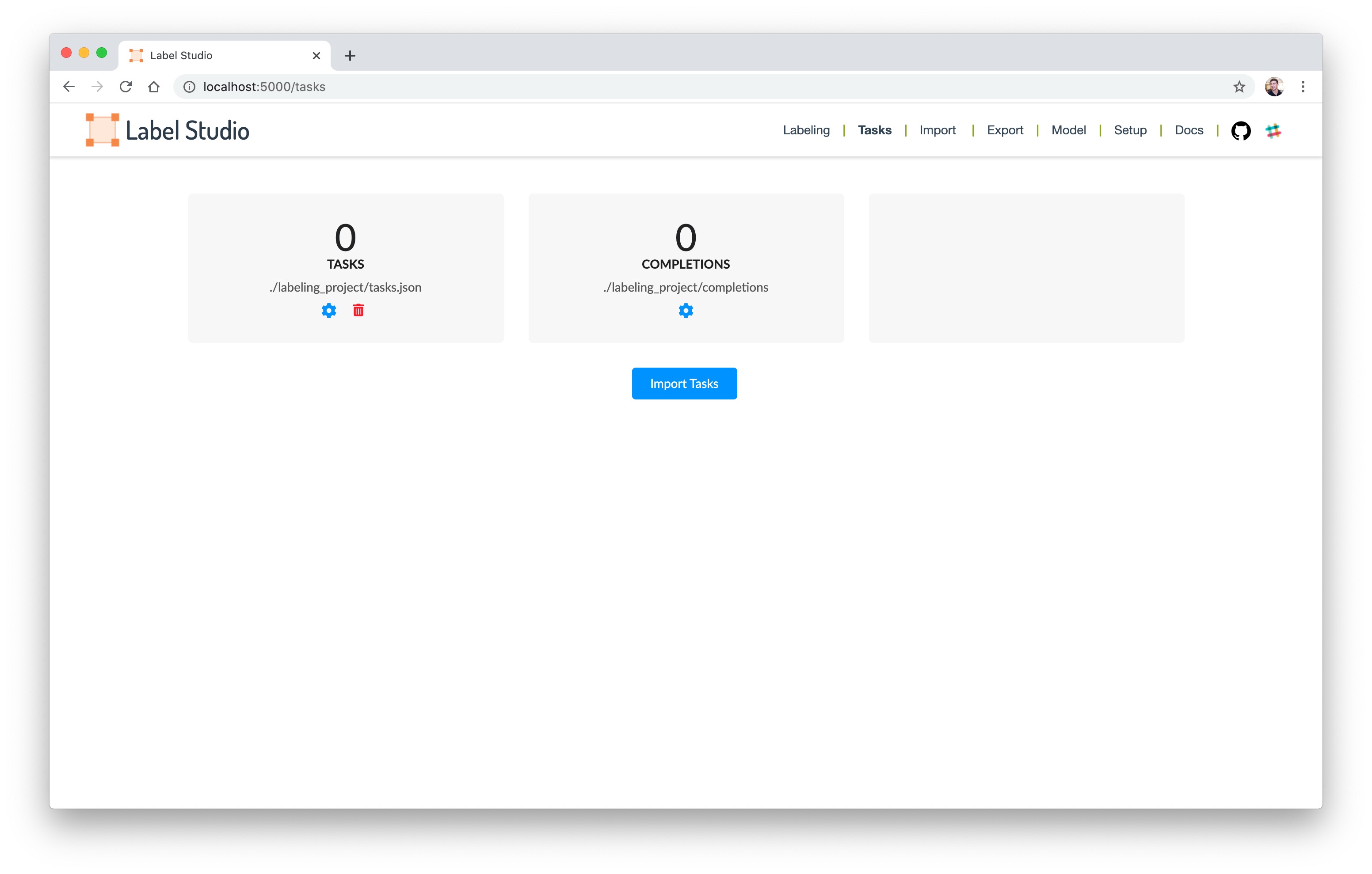View site information icon in address bar
The width and height of the screenshot is (1372, 874).
pos(189,87)
